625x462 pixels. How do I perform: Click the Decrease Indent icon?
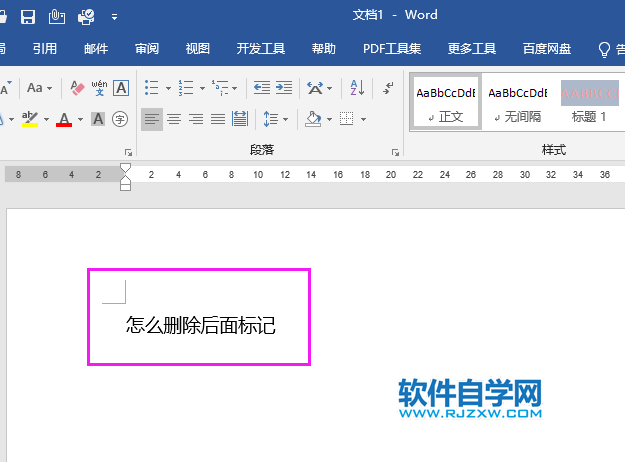tap(262, 88)
